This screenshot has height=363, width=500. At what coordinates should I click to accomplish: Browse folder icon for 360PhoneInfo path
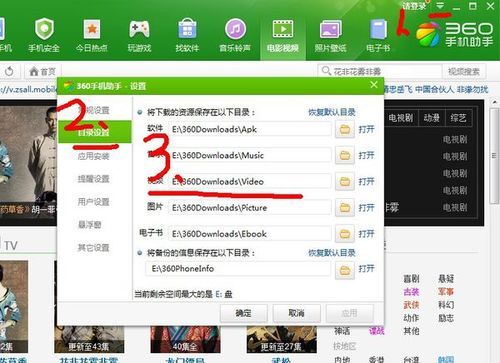point(345,270)
